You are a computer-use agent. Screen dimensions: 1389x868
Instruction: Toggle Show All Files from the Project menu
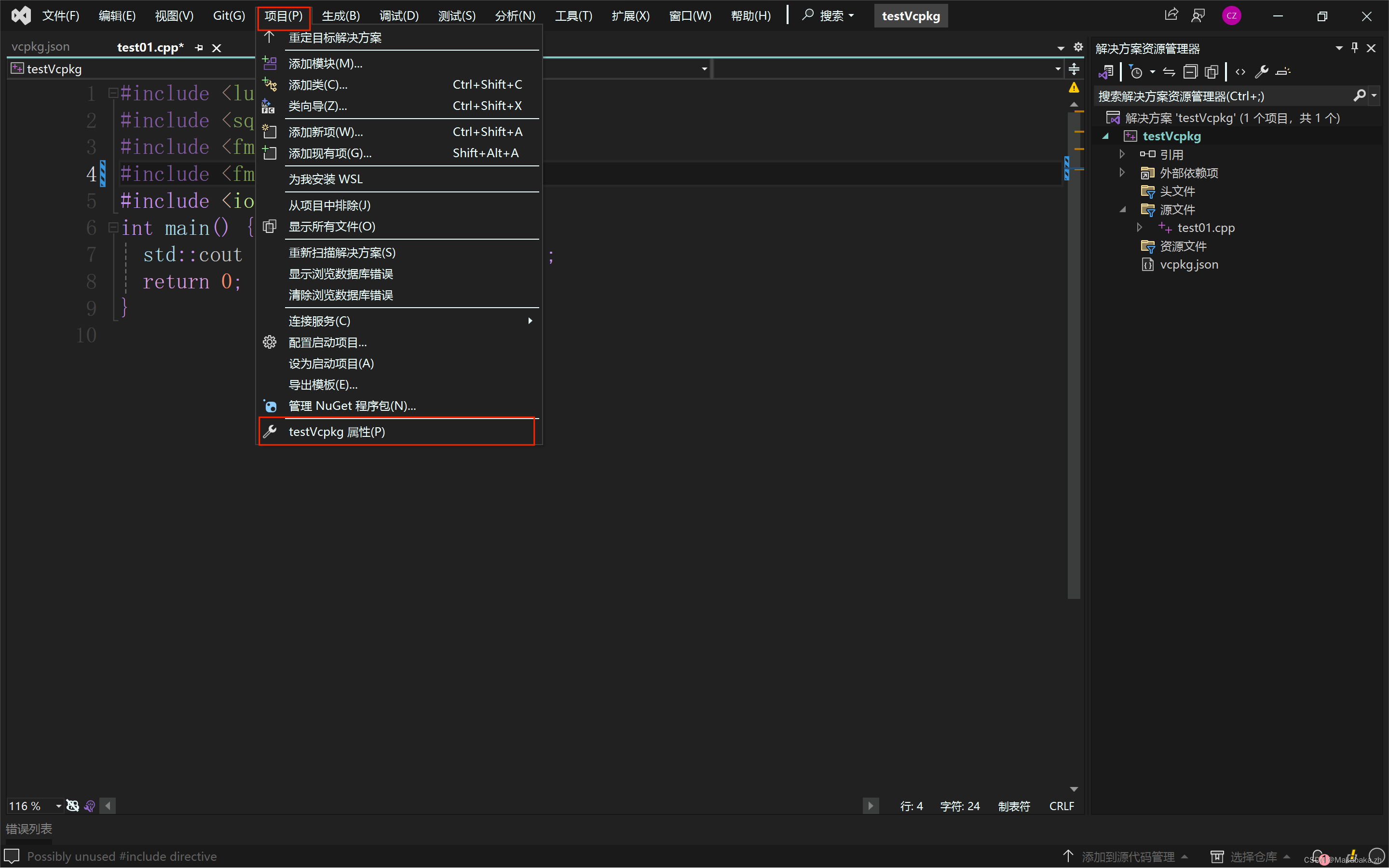(x=331, y=226)
